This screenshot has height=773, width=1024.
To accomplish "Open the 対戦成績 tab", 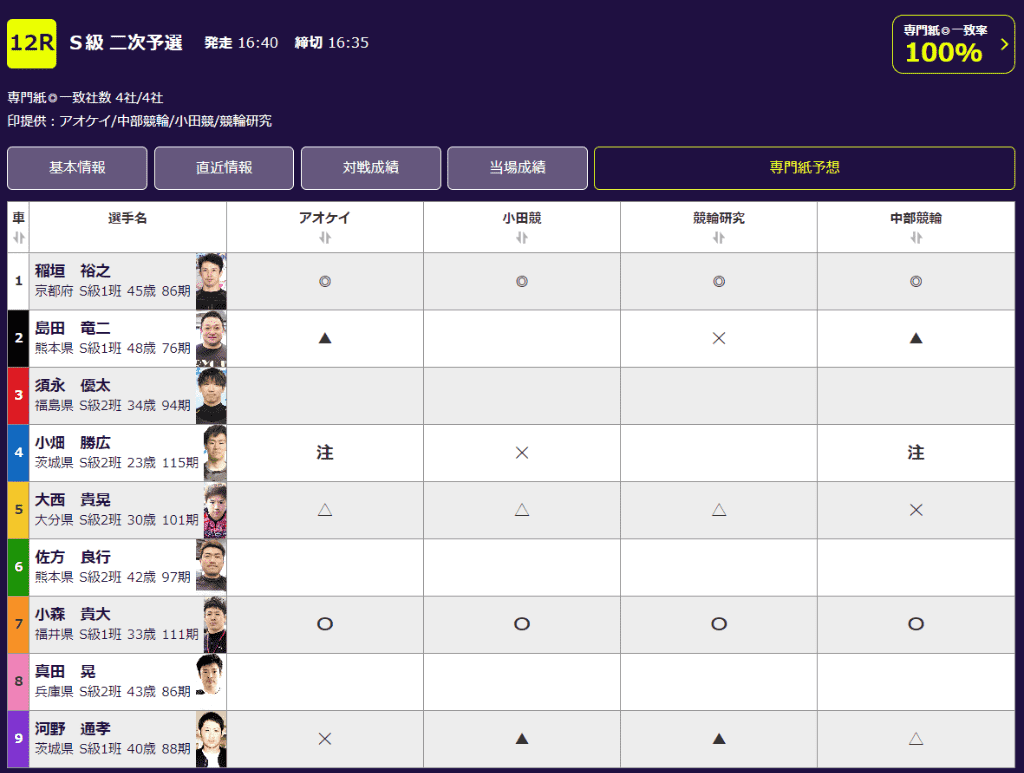I will pos(371,168).
